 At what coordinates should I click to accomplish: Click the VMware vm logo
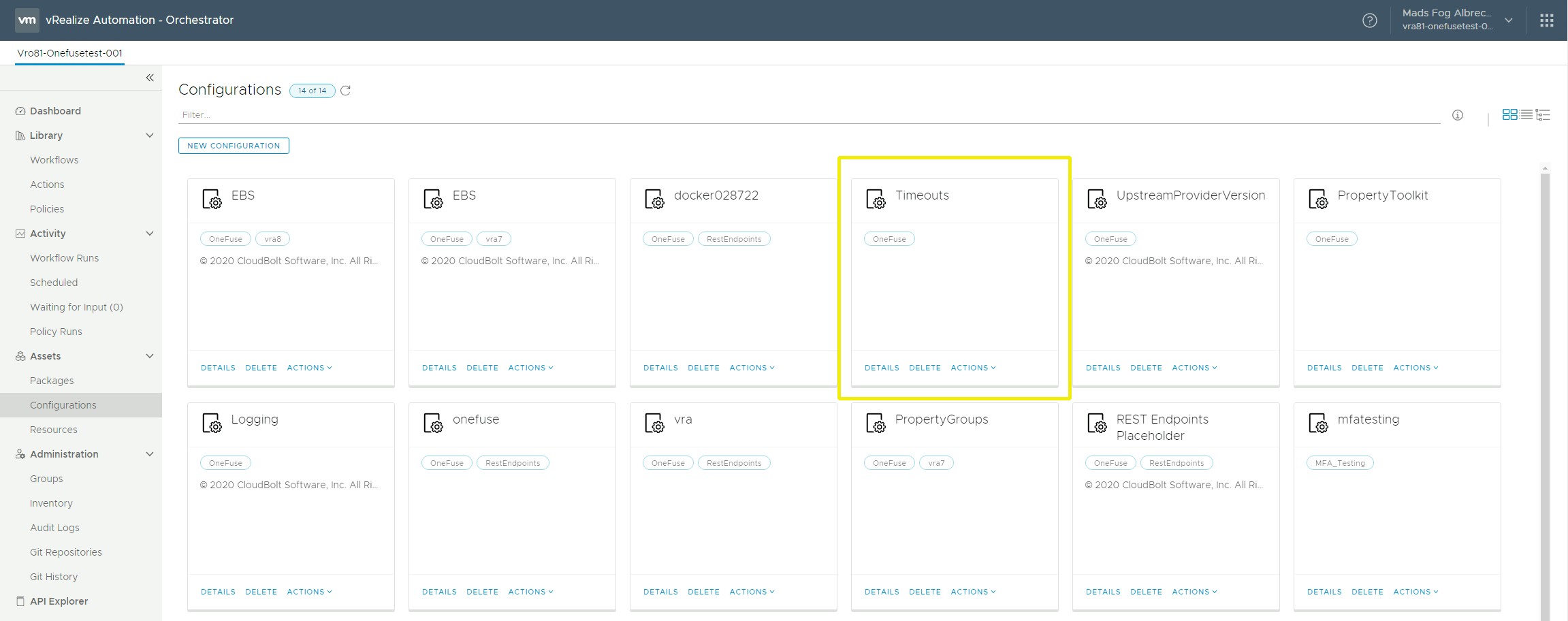point(27,20)
